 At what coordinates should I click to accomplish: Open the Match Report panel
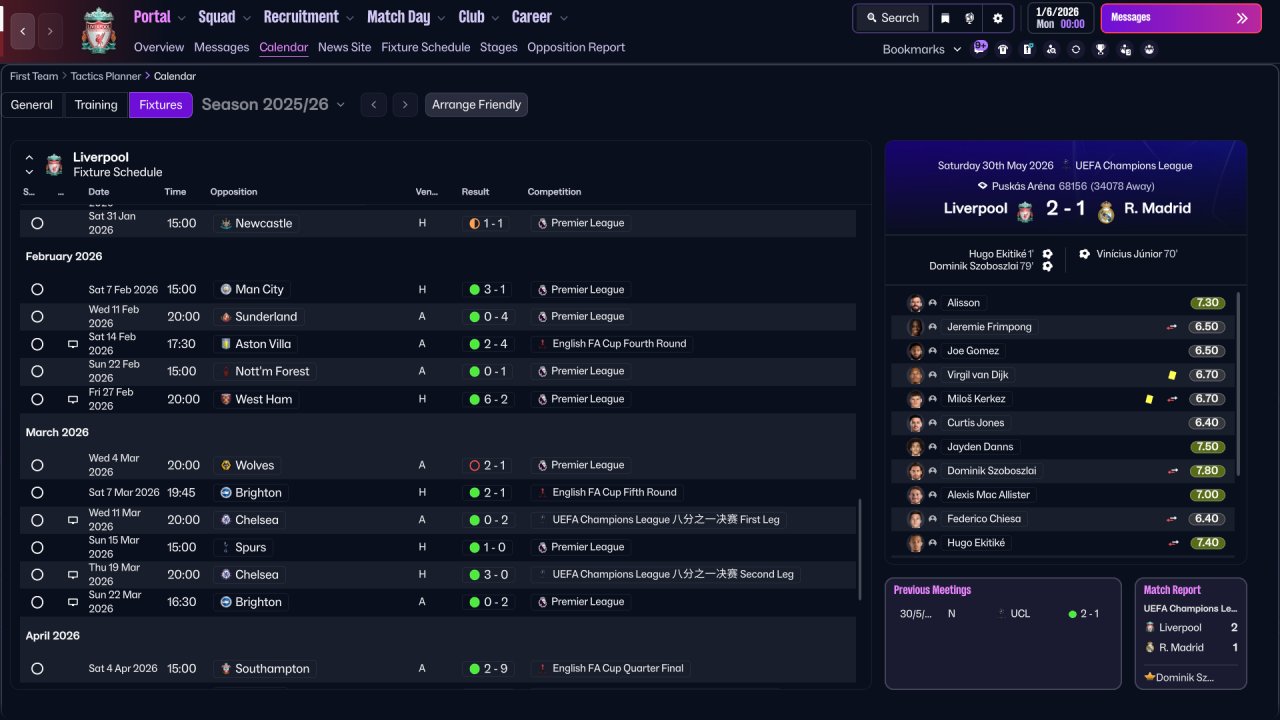click(x=1191, y=633)
